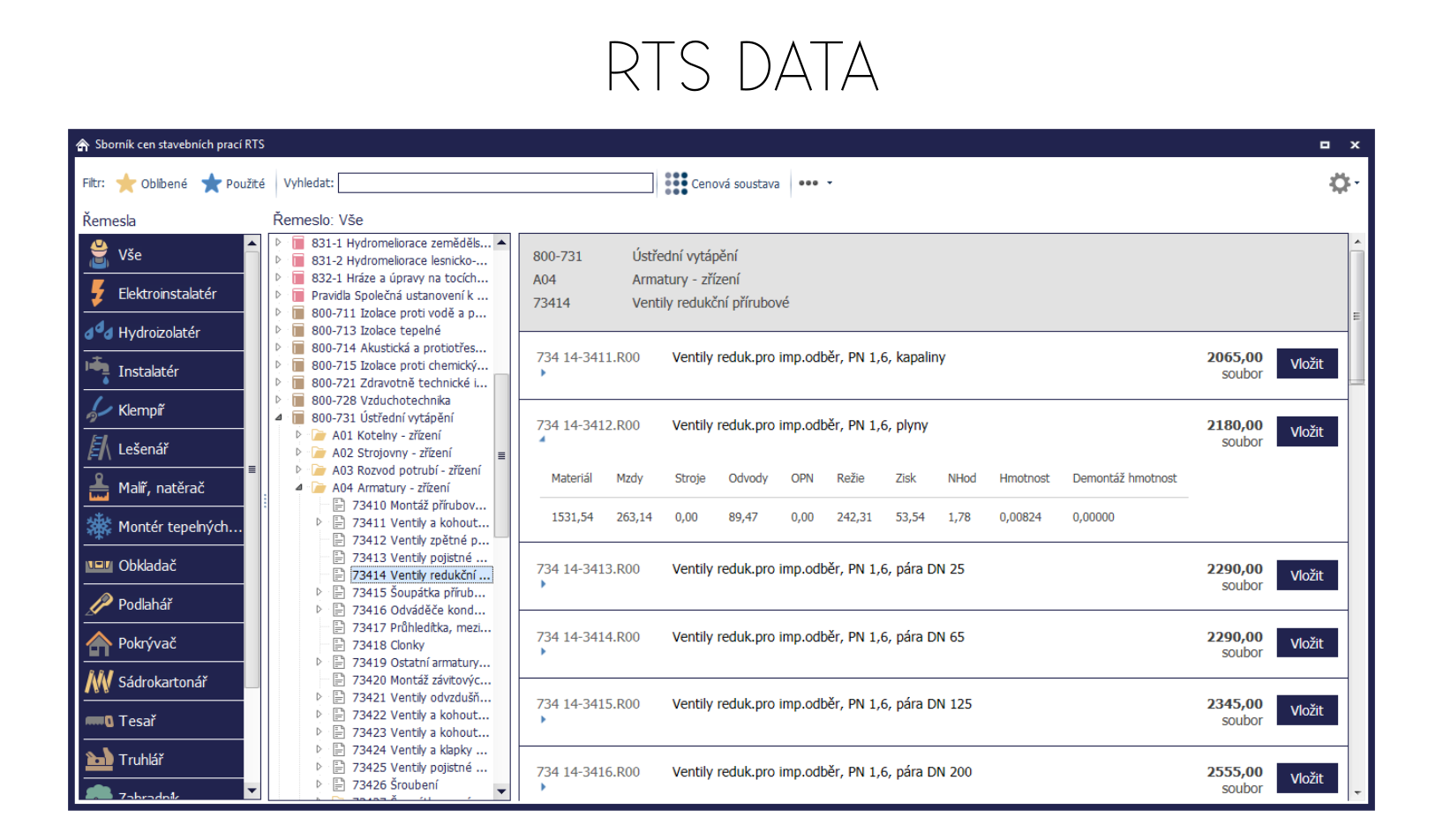Open the settings gear in top right

pos(1340,183)
